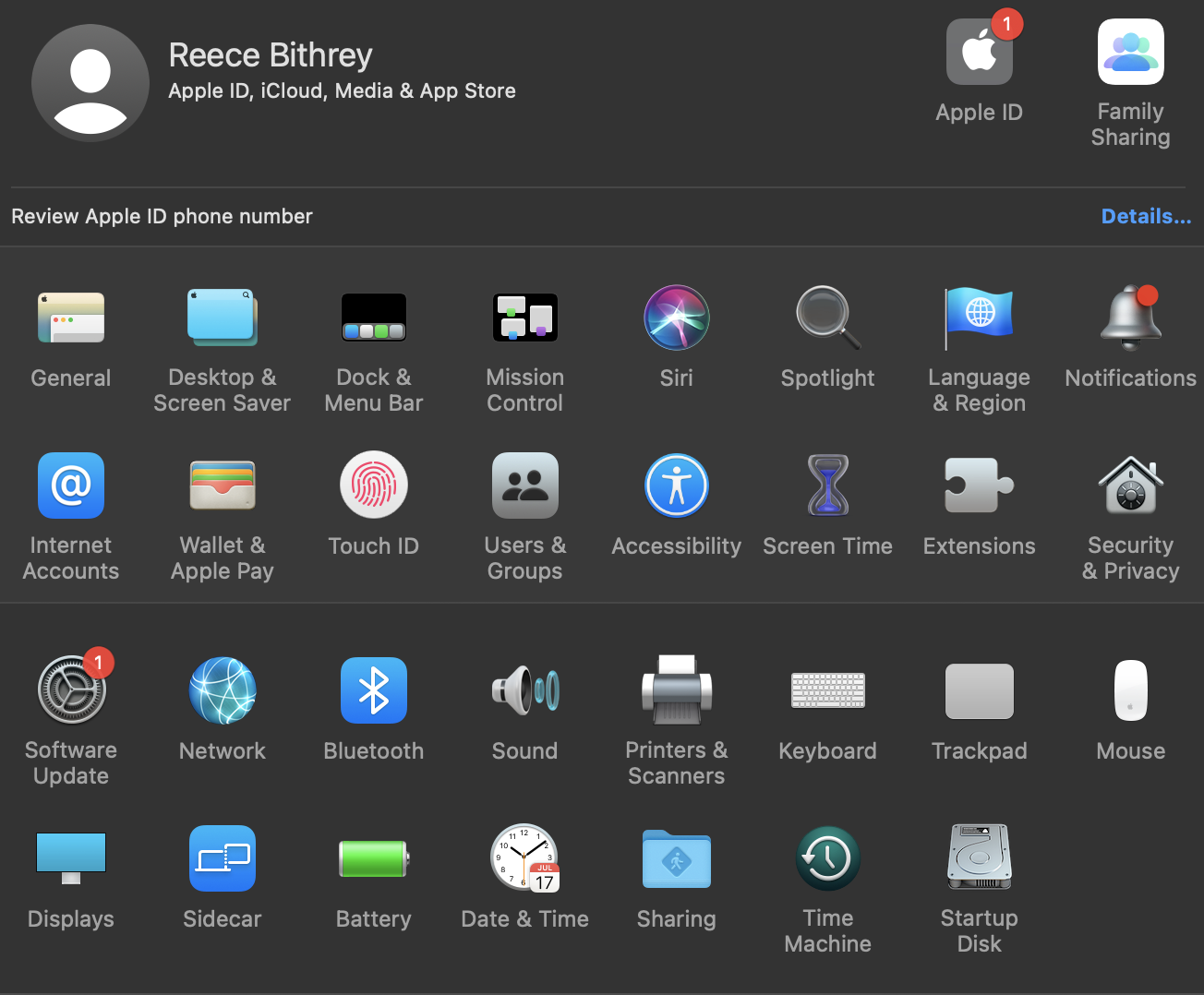Click the Details... link
Image resolution: width=1204 pixels, height=995 pixels.
[1147, 216]
